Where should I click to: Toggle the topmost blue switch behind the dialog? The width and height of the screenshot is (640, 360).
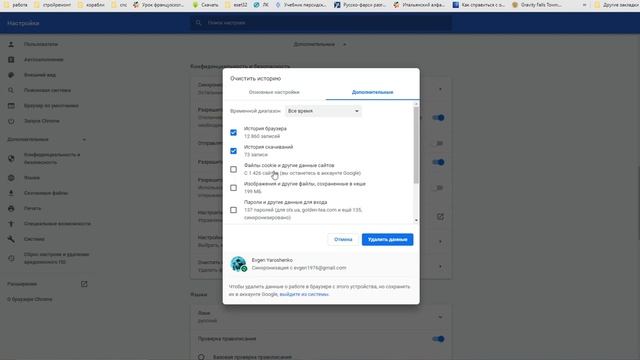pos(438,118)
